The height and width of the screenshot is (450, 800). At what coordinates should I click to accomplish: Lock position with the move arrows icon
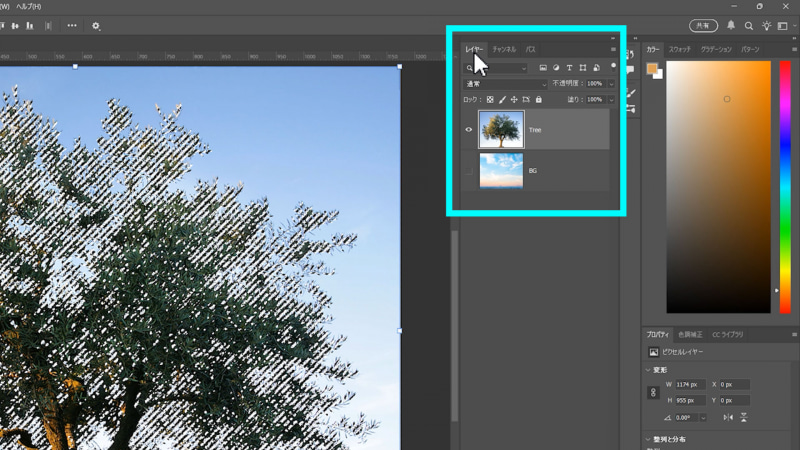(x=514, y=99)
